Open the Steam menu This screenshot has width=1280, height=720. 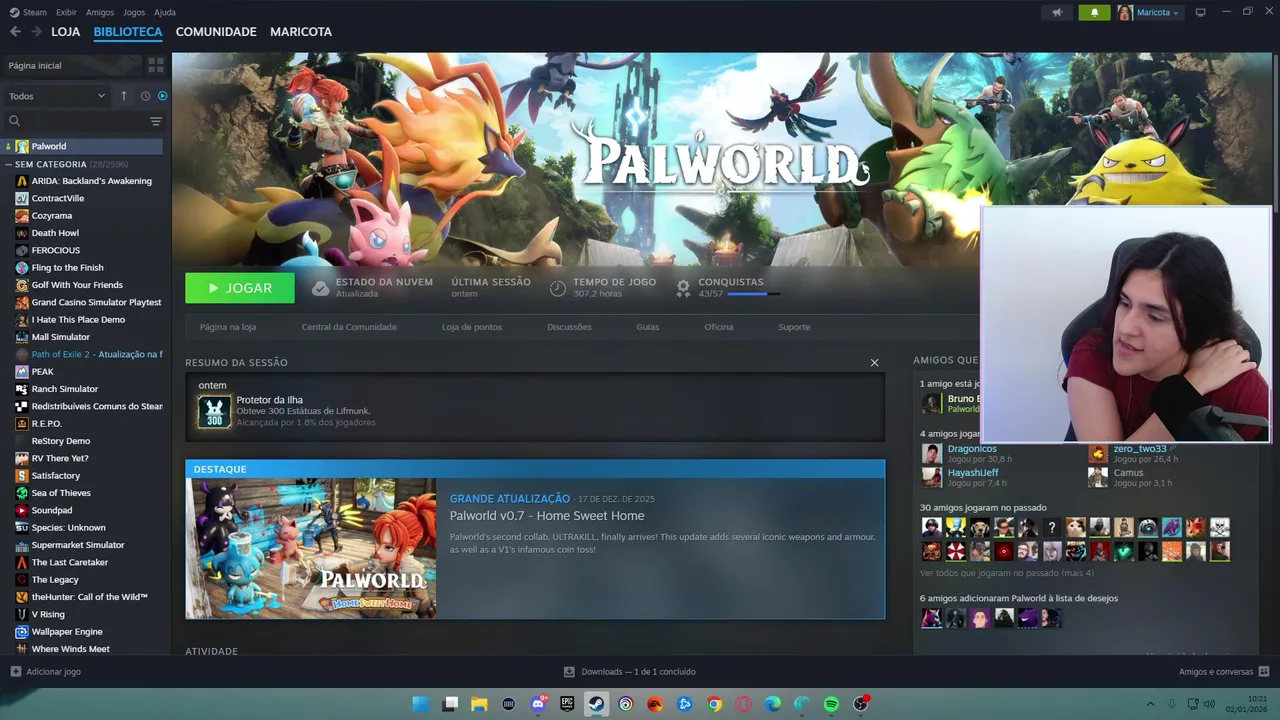click(29, 13)
